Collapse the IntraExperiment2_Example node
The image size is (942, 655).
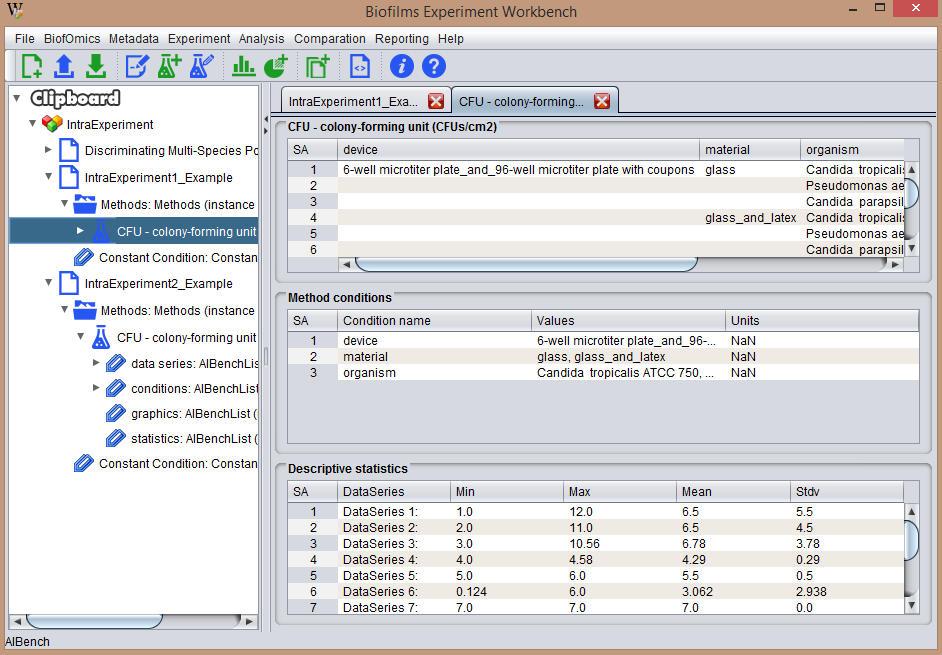(x=49, y=282)
